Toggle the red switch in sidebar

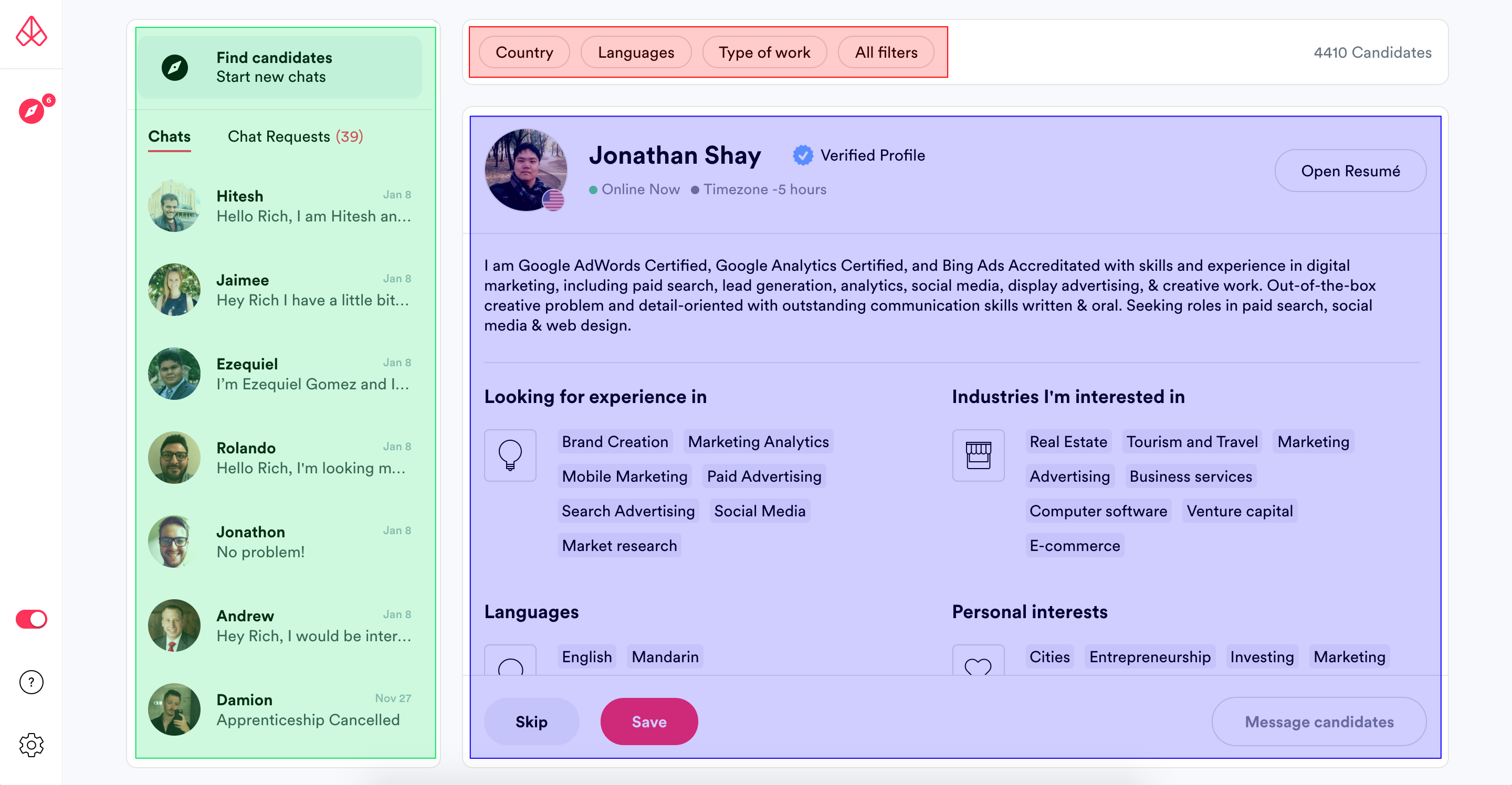click(x=31, y=619)
